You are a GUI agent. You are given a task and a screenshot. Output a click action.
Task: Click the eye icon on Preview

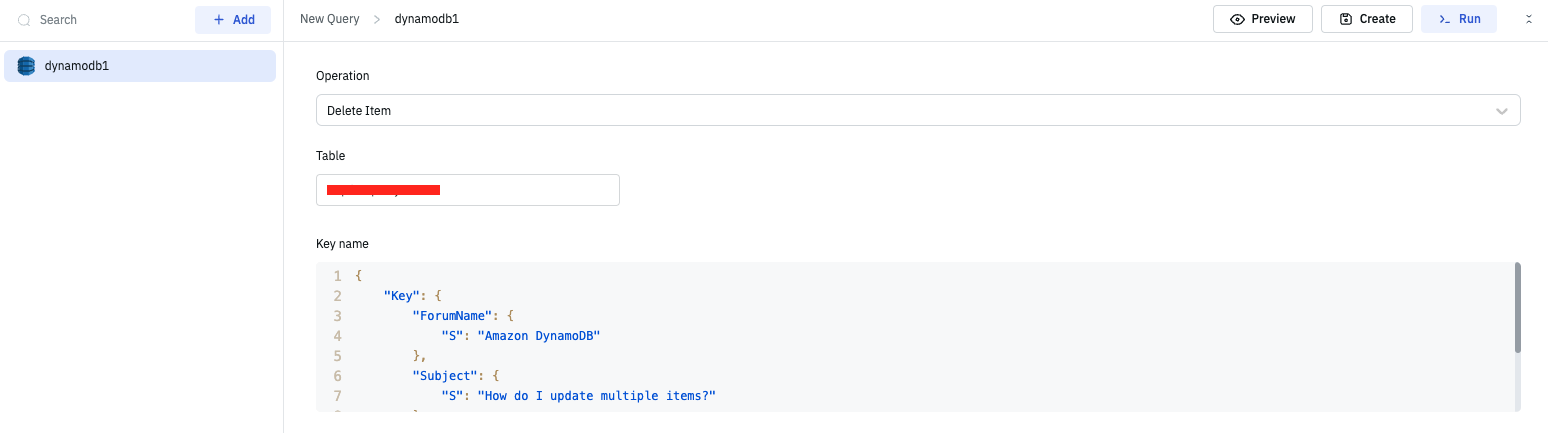coord(1237,19)
